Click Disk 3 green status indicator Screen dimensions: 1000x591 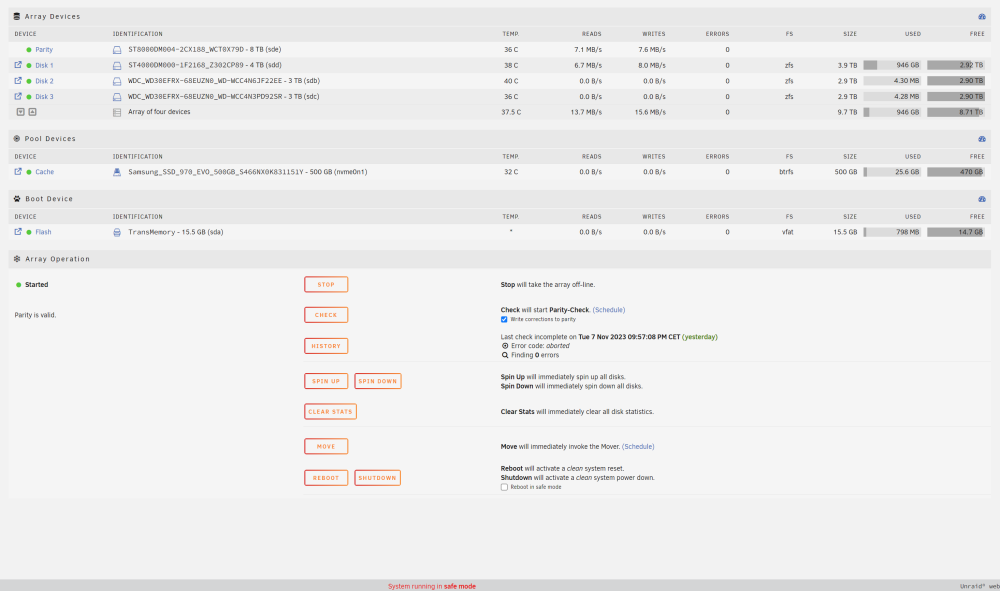click(x=29, y=97)
